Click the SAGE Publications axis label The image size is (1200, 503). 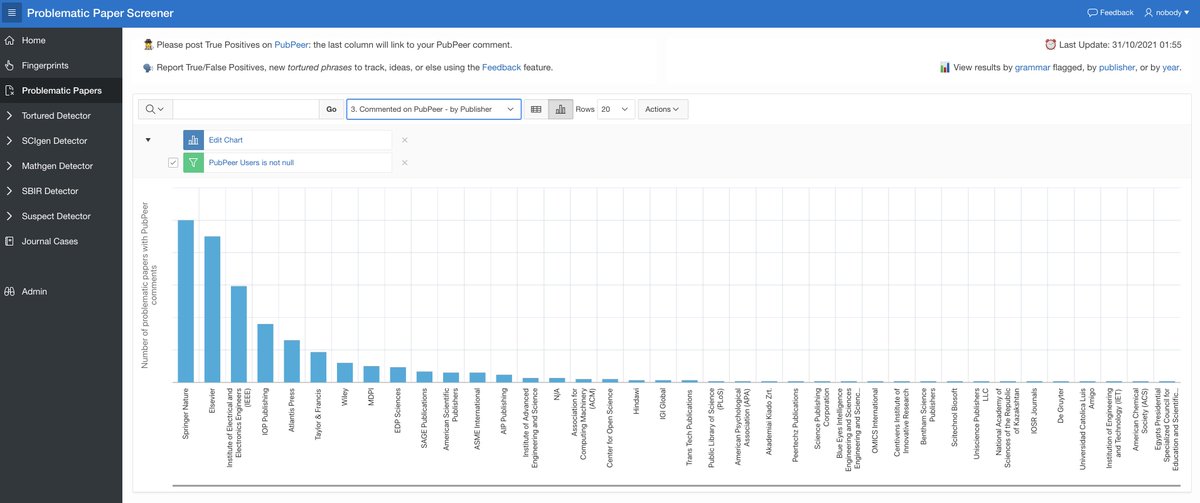coord(424,417)
